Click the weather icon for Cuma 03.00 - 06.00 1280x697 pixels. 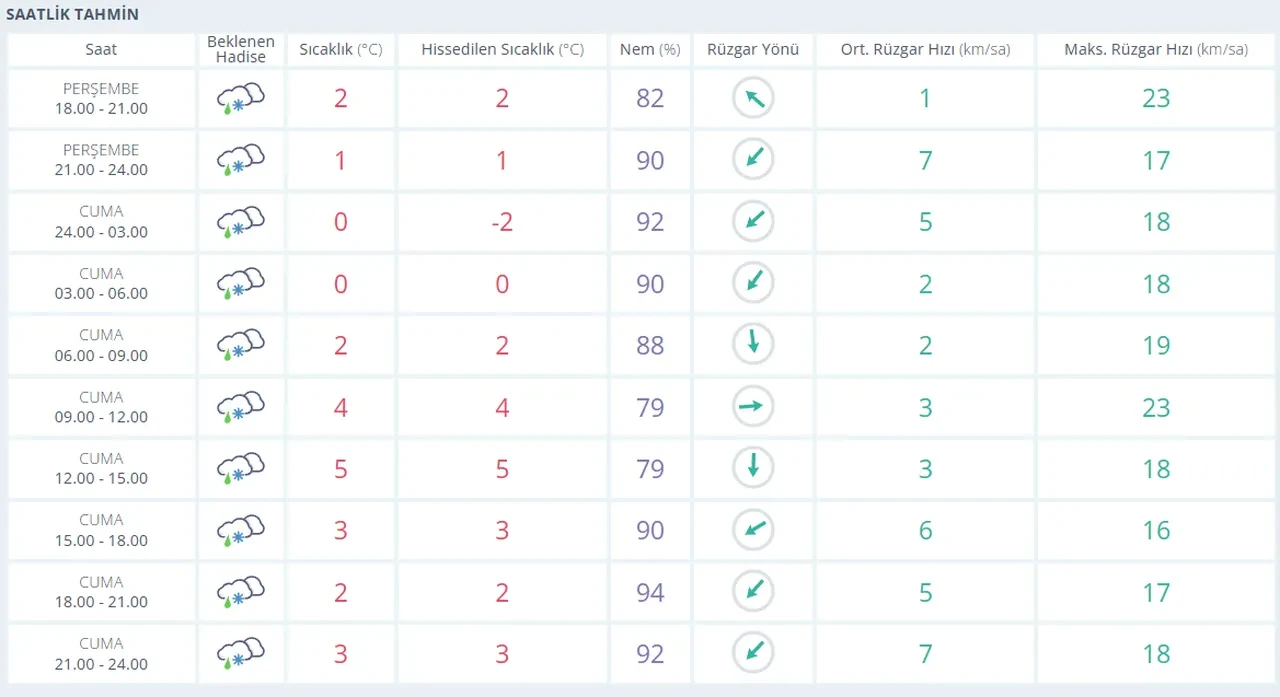[241, 284]
